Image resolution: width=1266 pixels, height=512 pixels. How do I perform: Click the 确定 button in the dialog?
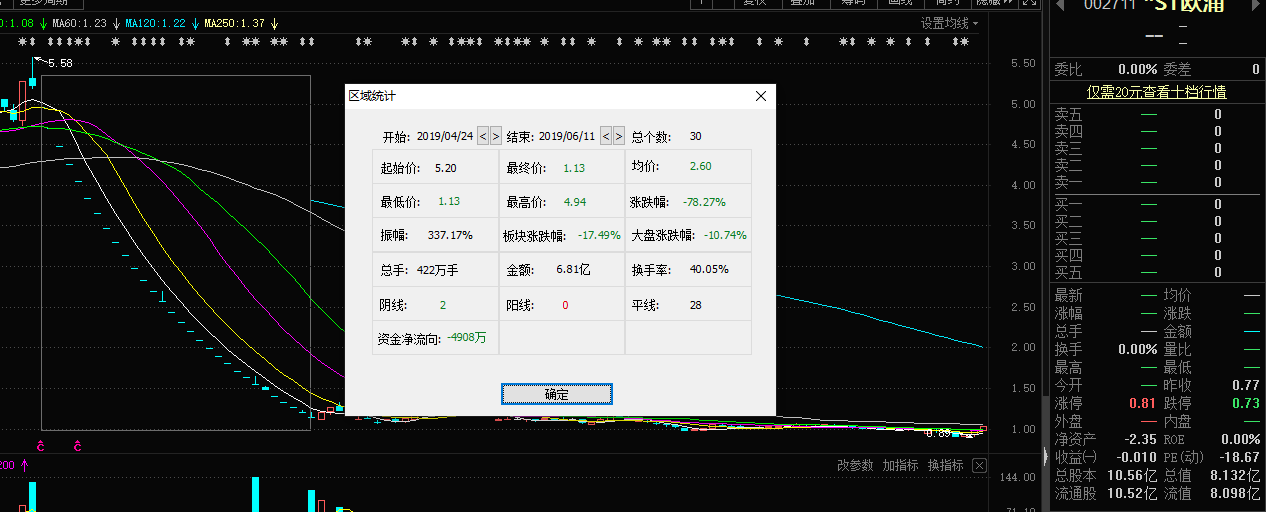[x=556, y=394]
